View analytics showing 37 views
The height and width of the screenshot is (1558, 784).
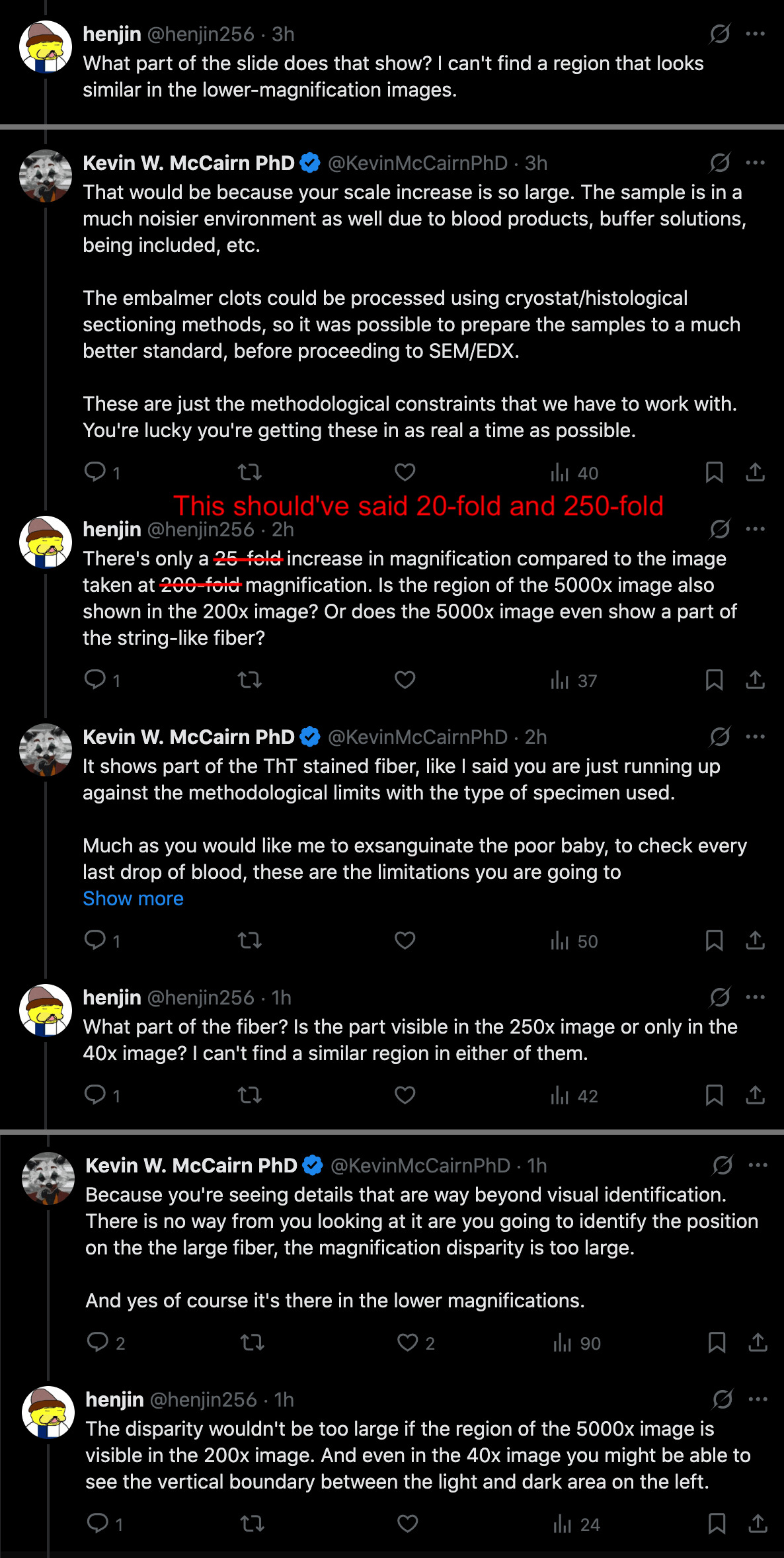574,680
